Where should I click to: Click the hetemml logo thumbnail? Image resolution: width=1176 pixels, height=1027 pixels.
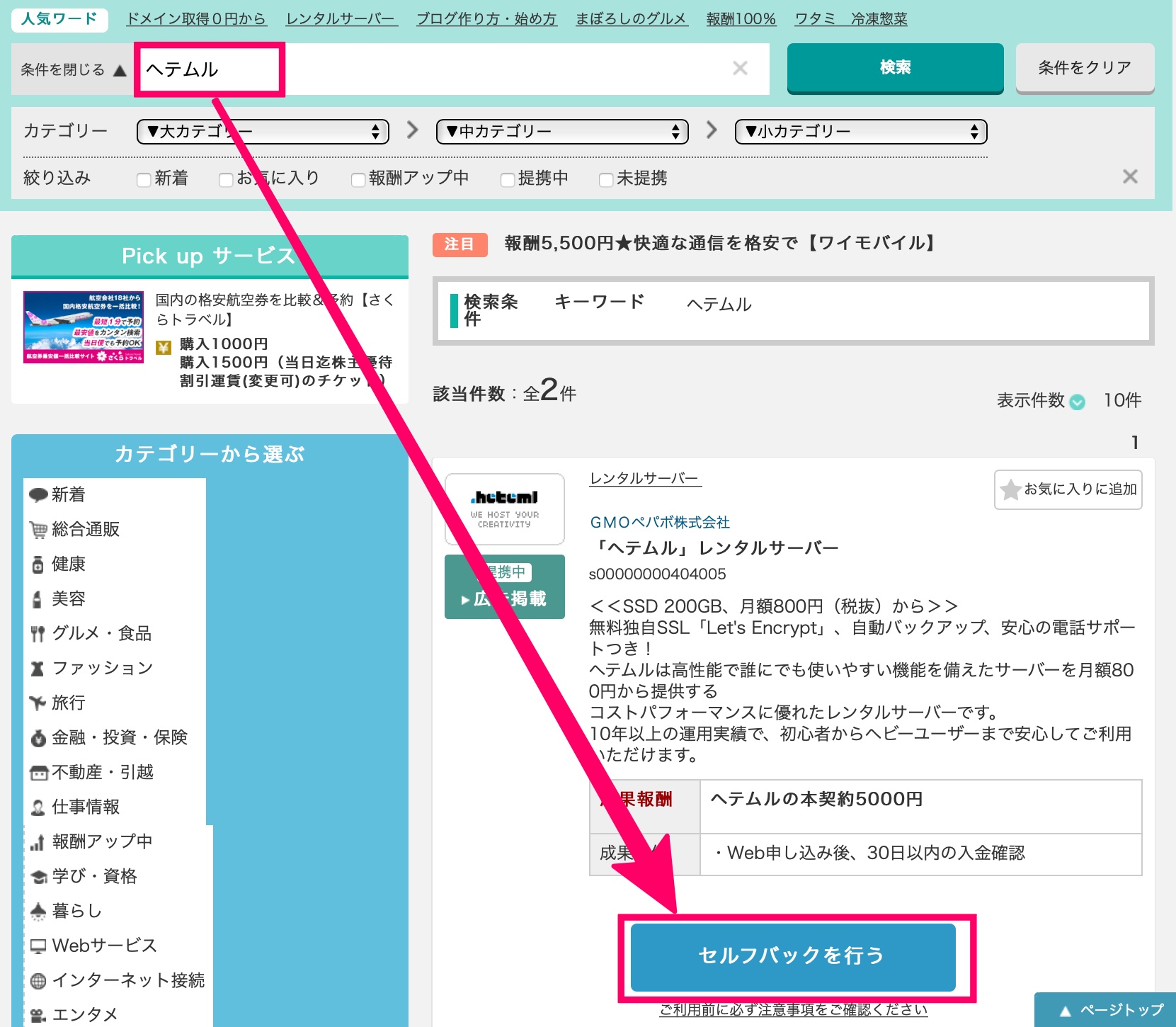click(505, 509)
